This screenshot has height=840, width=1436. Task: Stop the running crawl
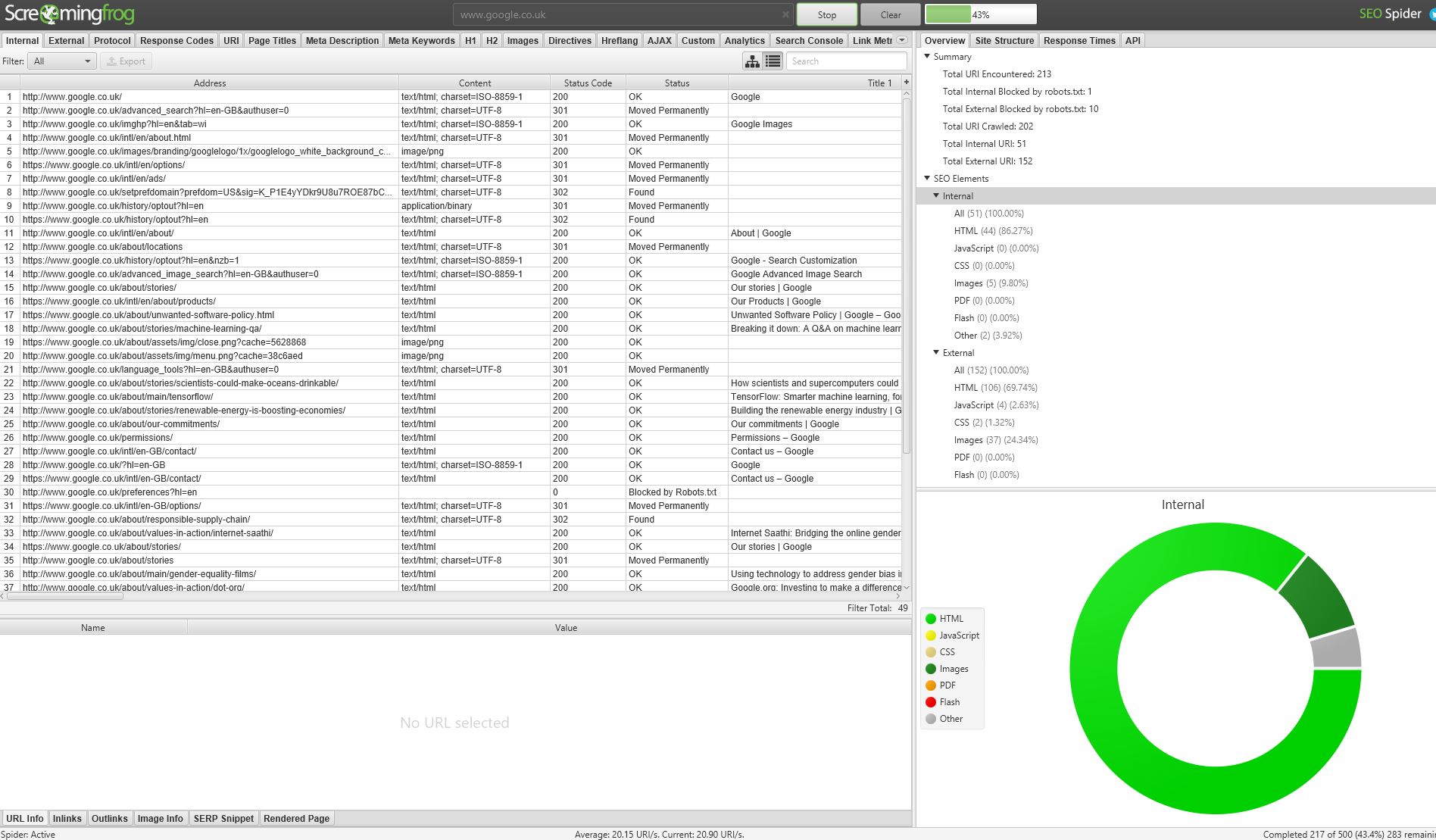[x=827, y=14]
